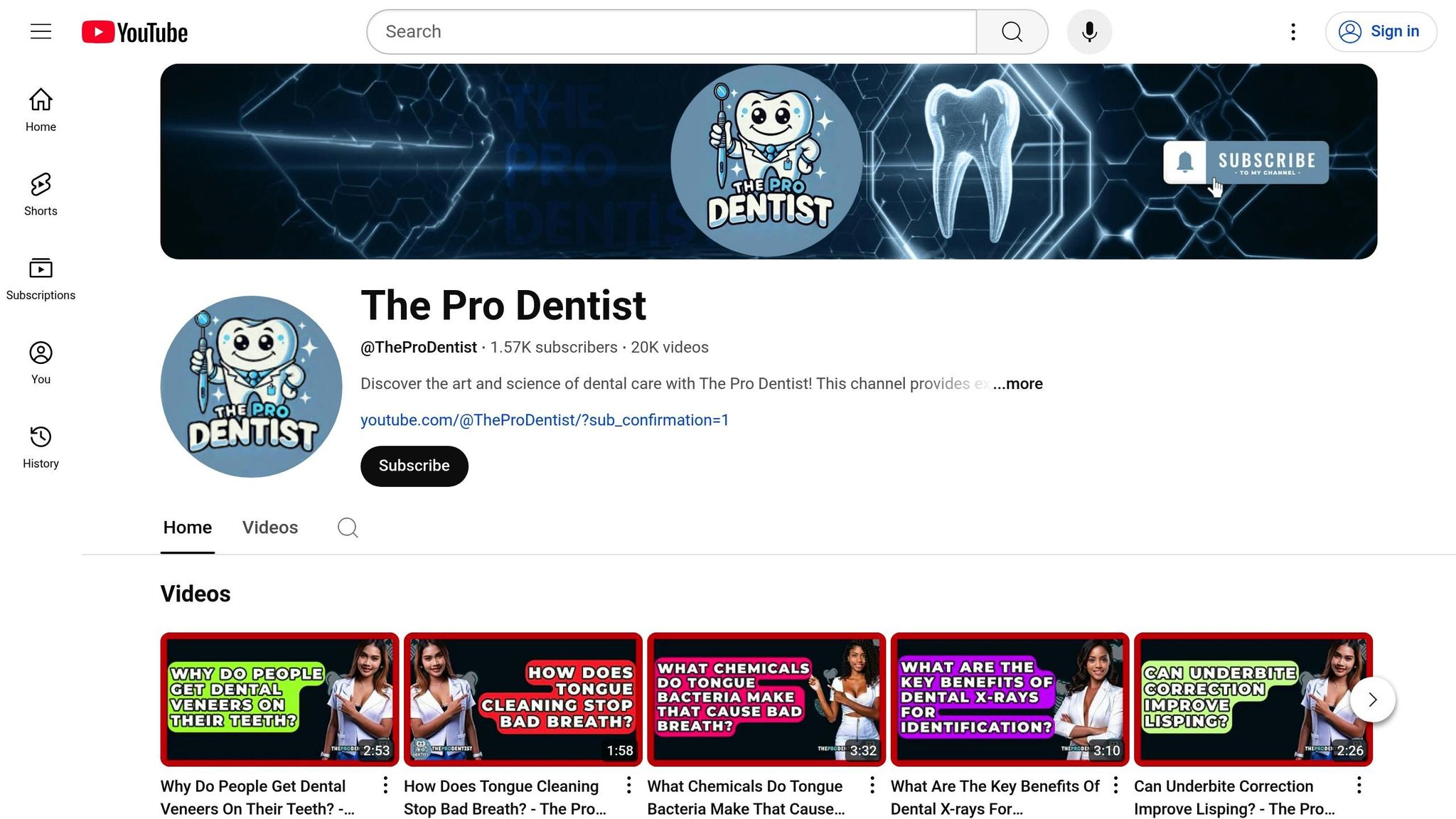Open title What Chemicals Do Tongue Bacteria Make
Image resolution: width=1456 pixels, height=819 pixels.
pos(746,798)
